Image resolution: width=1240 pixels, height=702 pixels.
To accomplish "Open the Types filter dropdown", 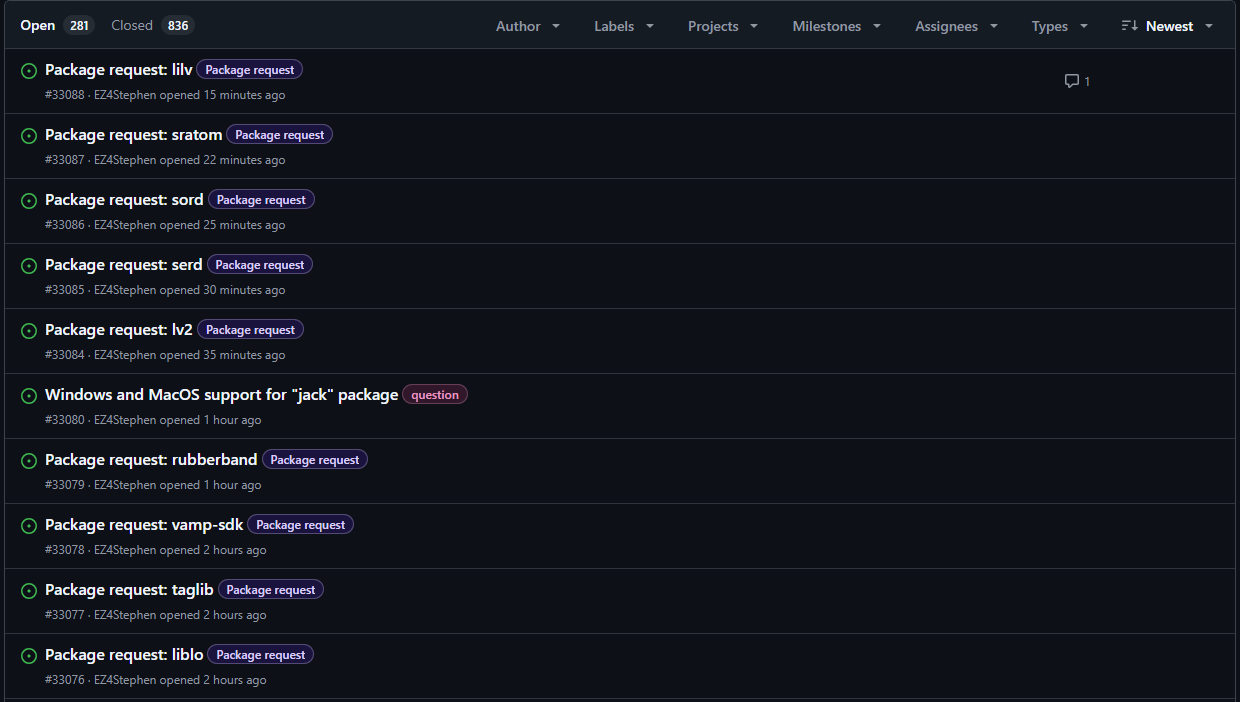I will click(x=1059, y=26).
